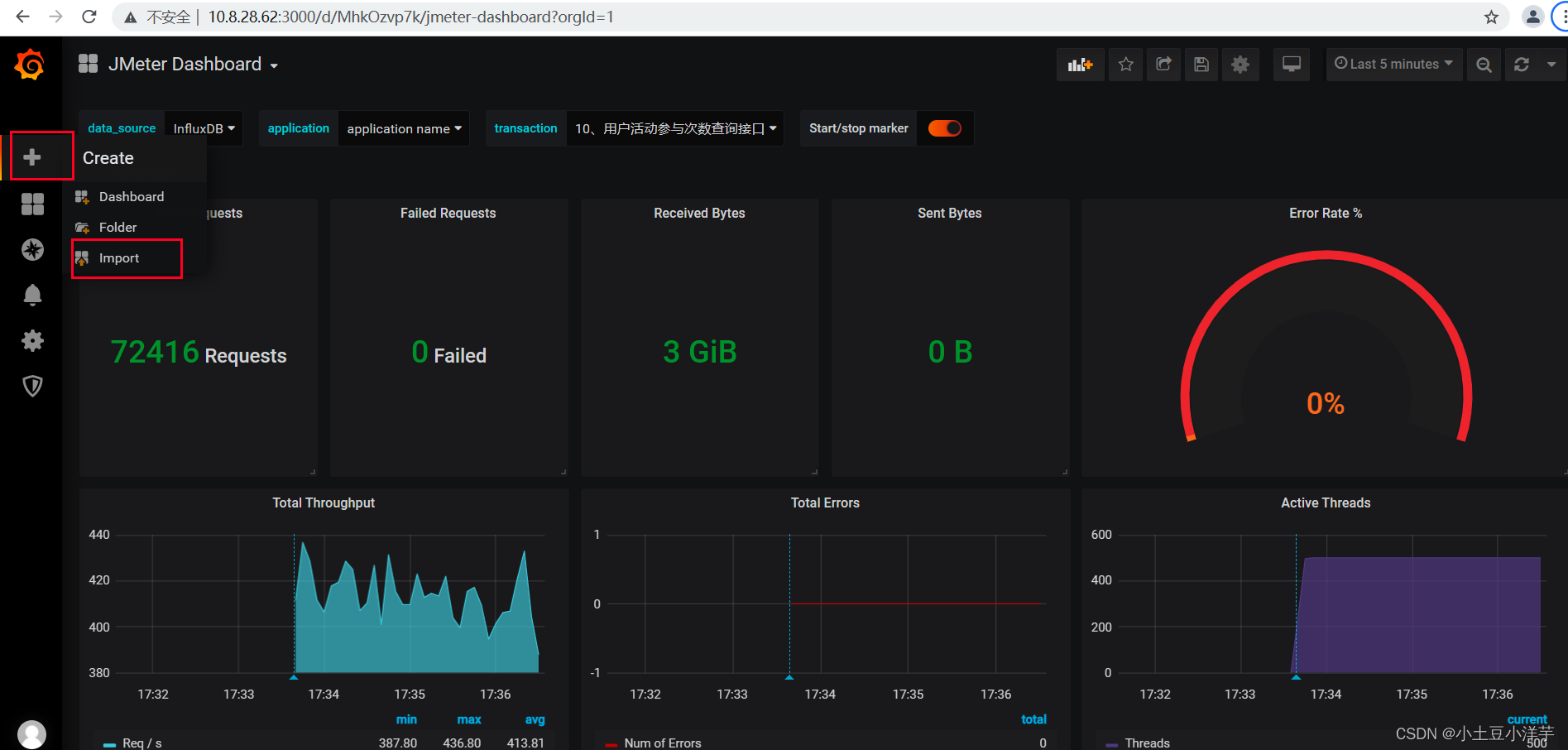Click the 0% error rate gauge
1568x750 pixels.
[1326, 403]
